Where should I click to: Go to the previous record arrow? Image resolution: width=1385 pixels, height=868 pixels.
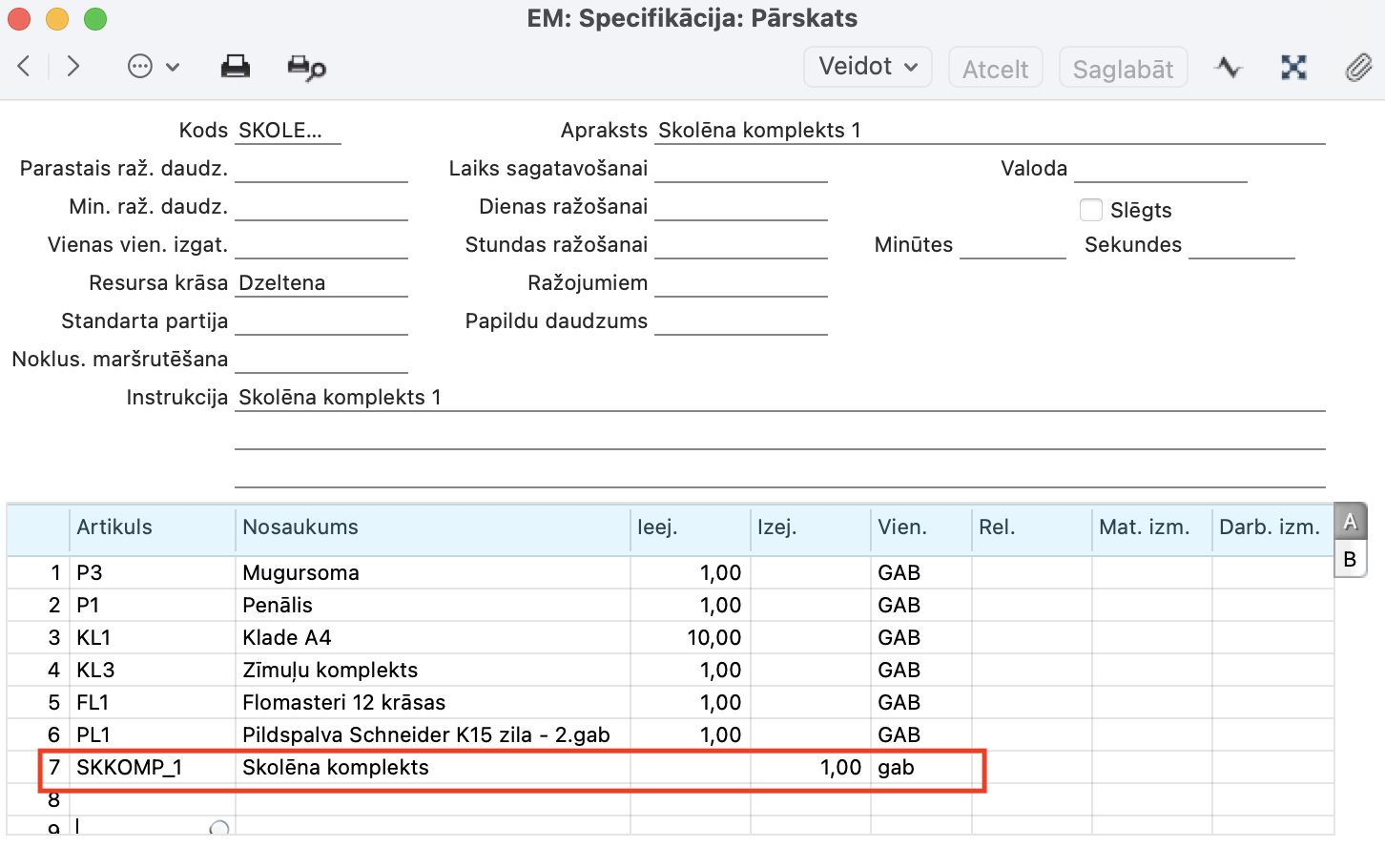click(25, 66)
